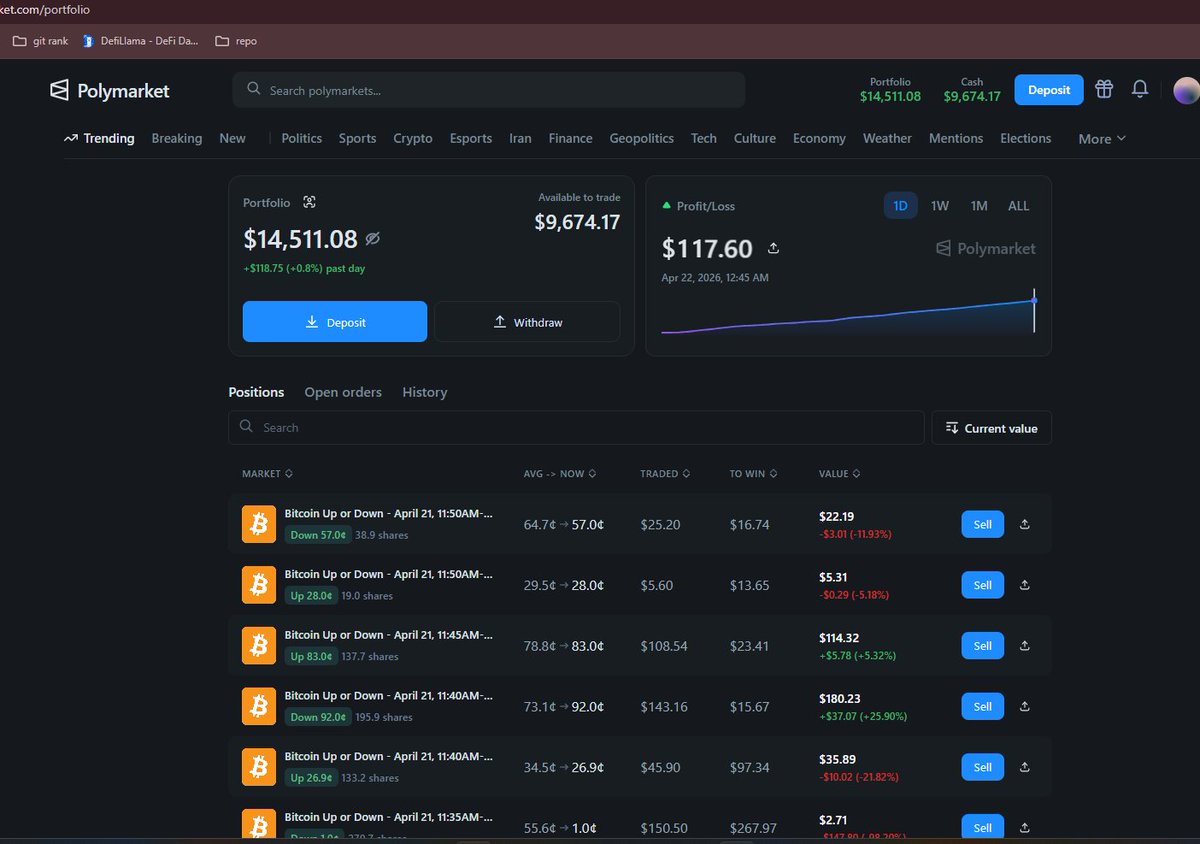Share the Up 26.9¢ 133.2 shares position
The height and width of the screenshot is (844, 1200).
1025,767
